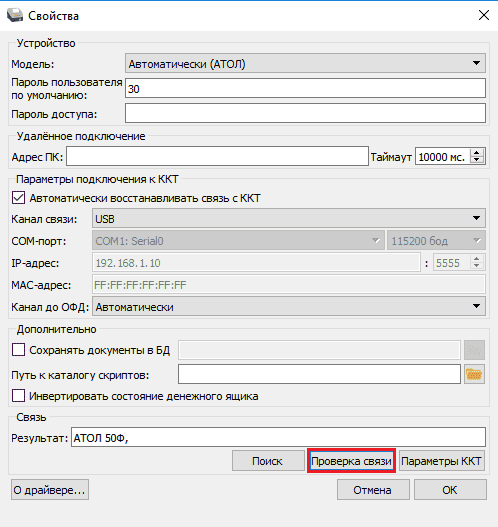Click the folder browse icon for scripts path
The height and width of the screenshot is (527, 498).
(474, 374)
